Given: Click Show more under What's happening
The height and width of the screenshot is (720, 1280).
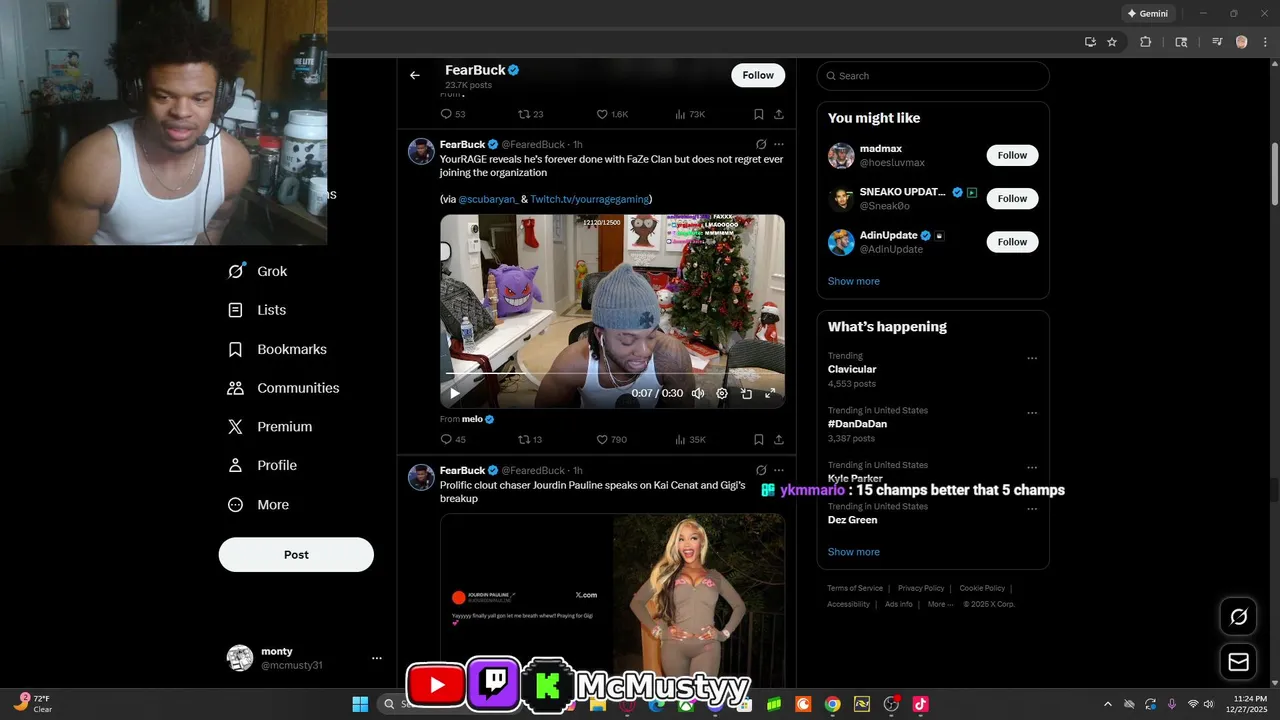Looking at the screenshot, I should (x=854, y=552).
